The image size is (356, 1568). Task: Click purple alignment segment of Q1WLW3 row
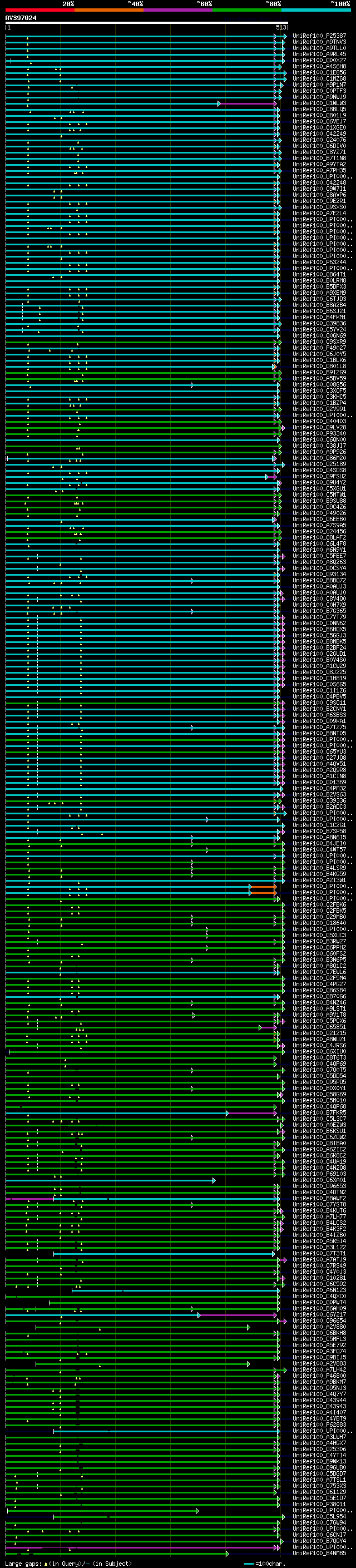click(x=248, y=103)
